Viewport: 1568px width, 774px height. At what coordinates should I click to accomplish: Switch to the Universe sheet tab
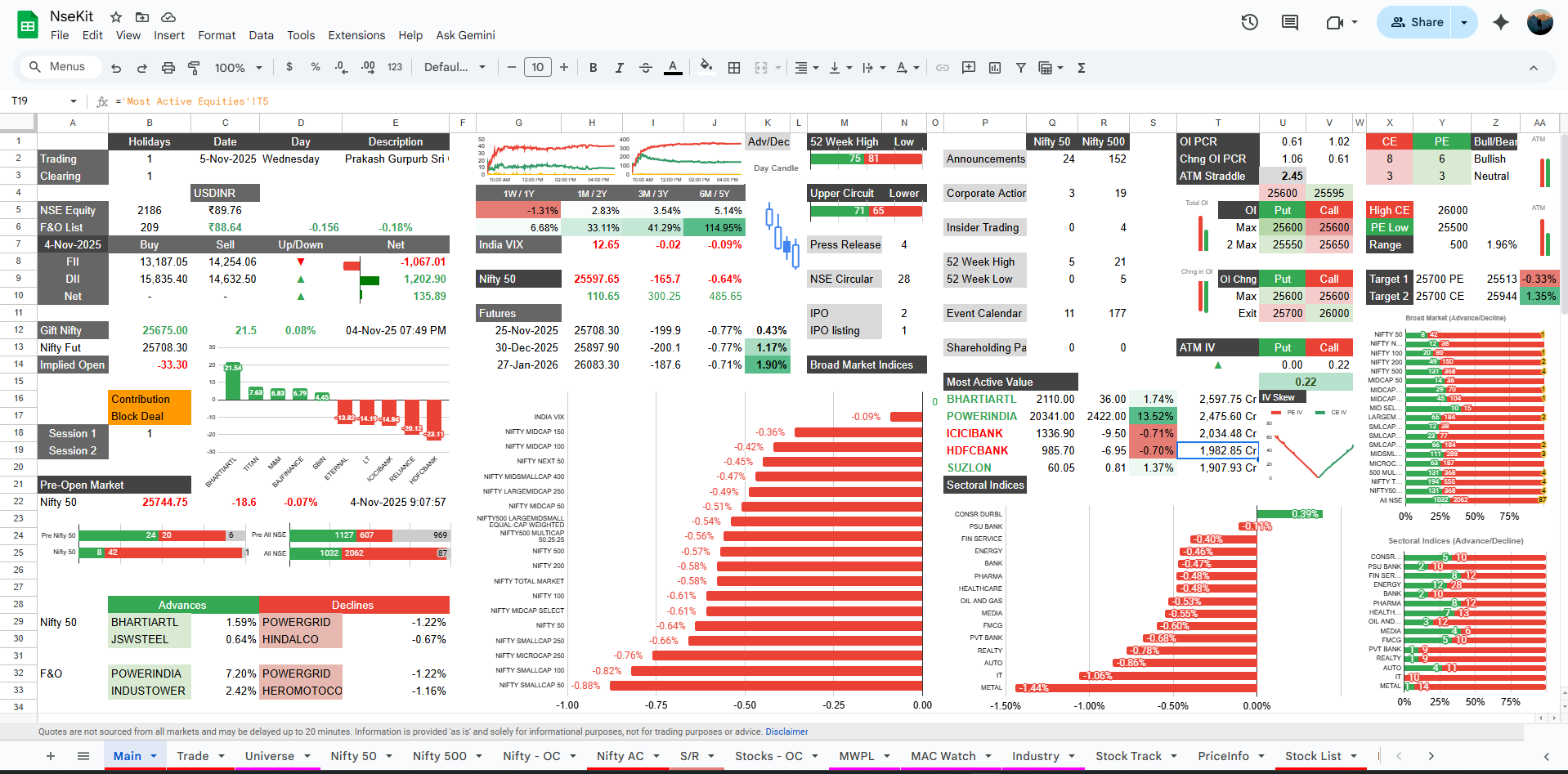pos(269,756)
